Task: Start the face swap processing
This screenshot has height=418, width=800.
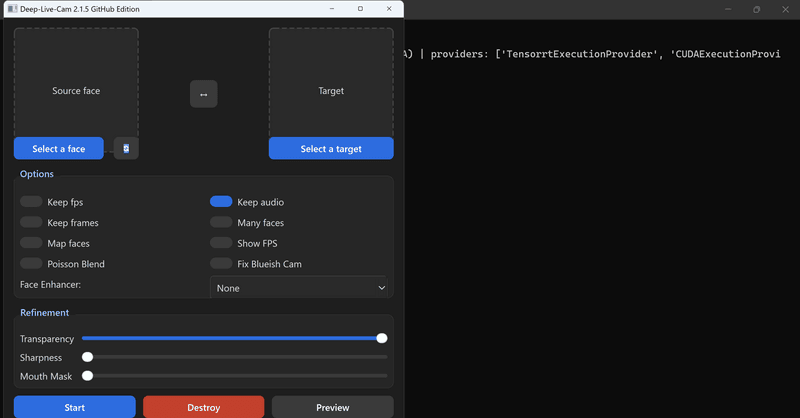Action: pos(74,407)
